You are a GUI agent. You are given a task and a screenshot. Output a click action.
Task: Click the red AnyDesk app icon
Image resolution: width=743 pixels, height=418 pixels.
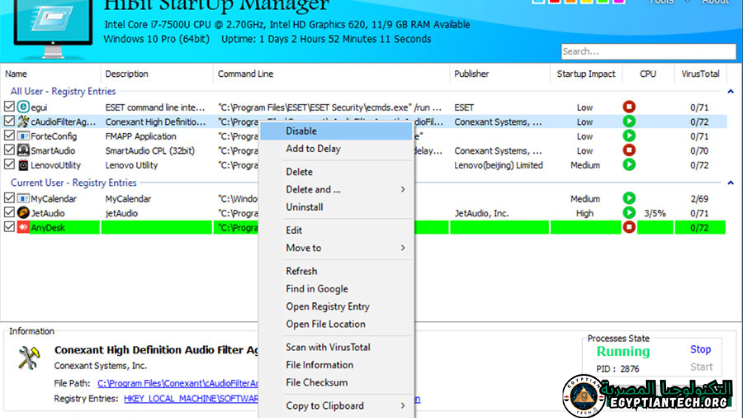[23, 228]
